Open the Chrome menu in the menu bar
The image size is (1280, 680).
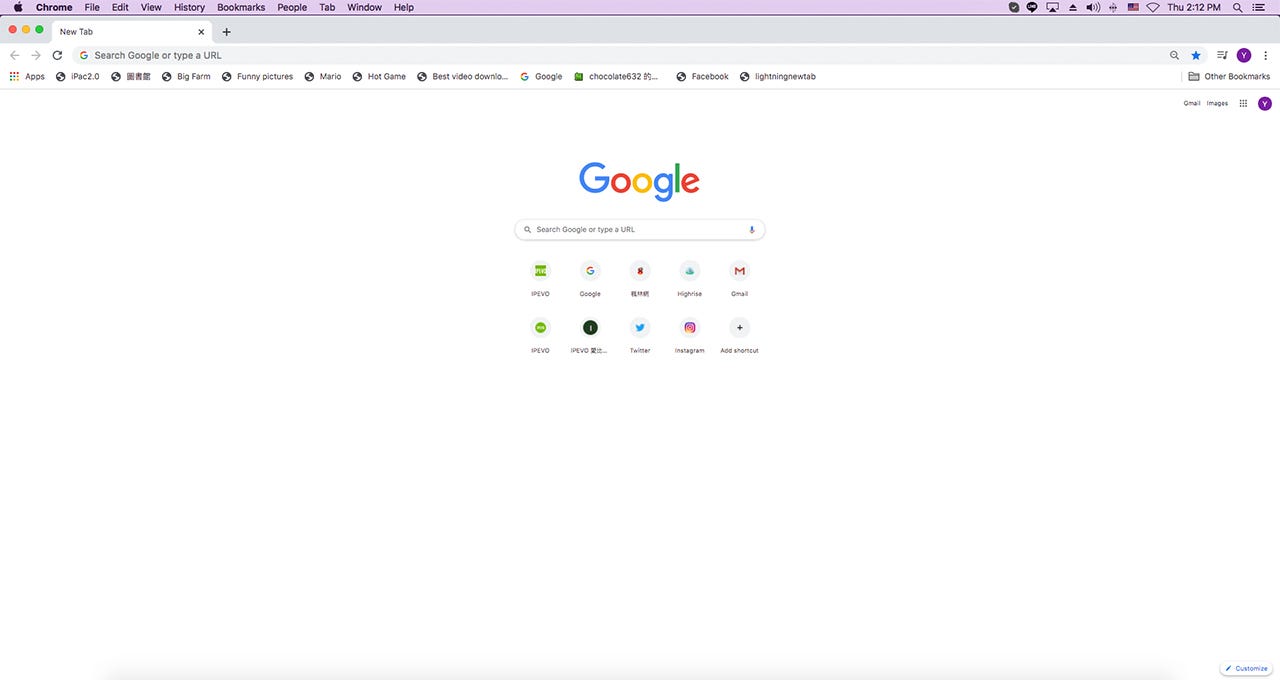coord(54,7)
